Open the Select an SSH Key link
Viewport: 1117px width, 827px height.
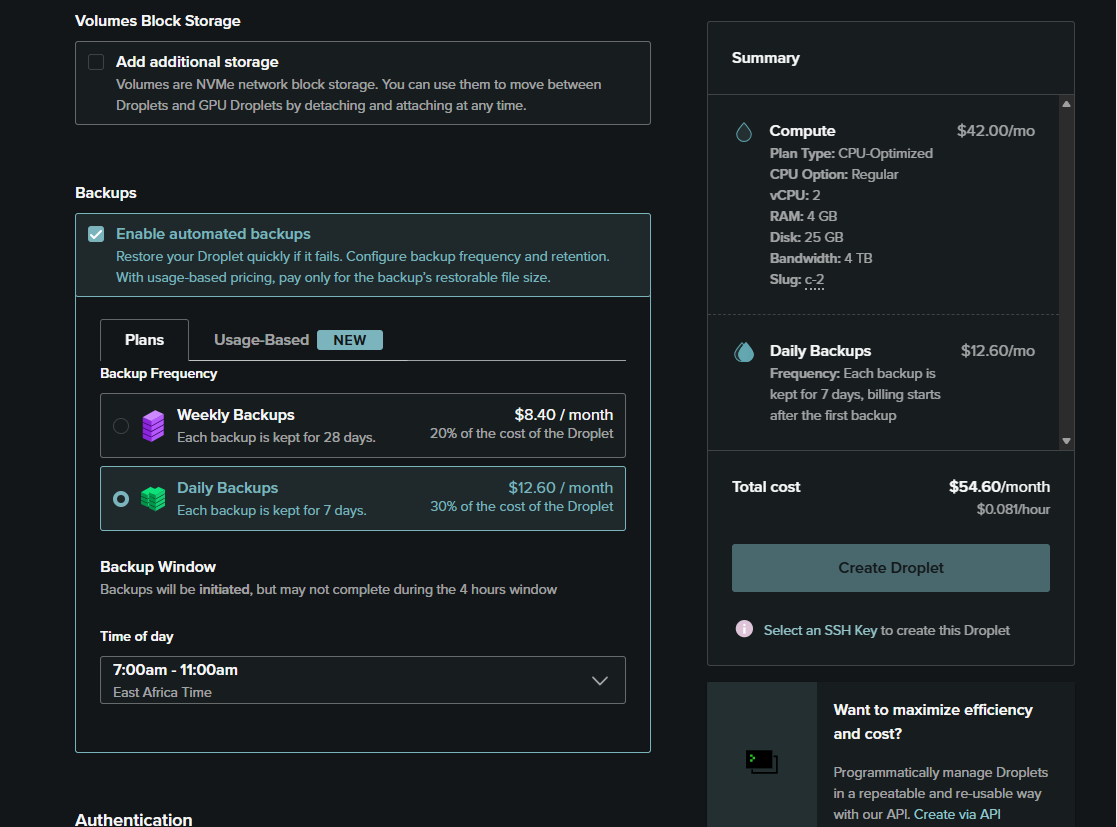point(820,630)
